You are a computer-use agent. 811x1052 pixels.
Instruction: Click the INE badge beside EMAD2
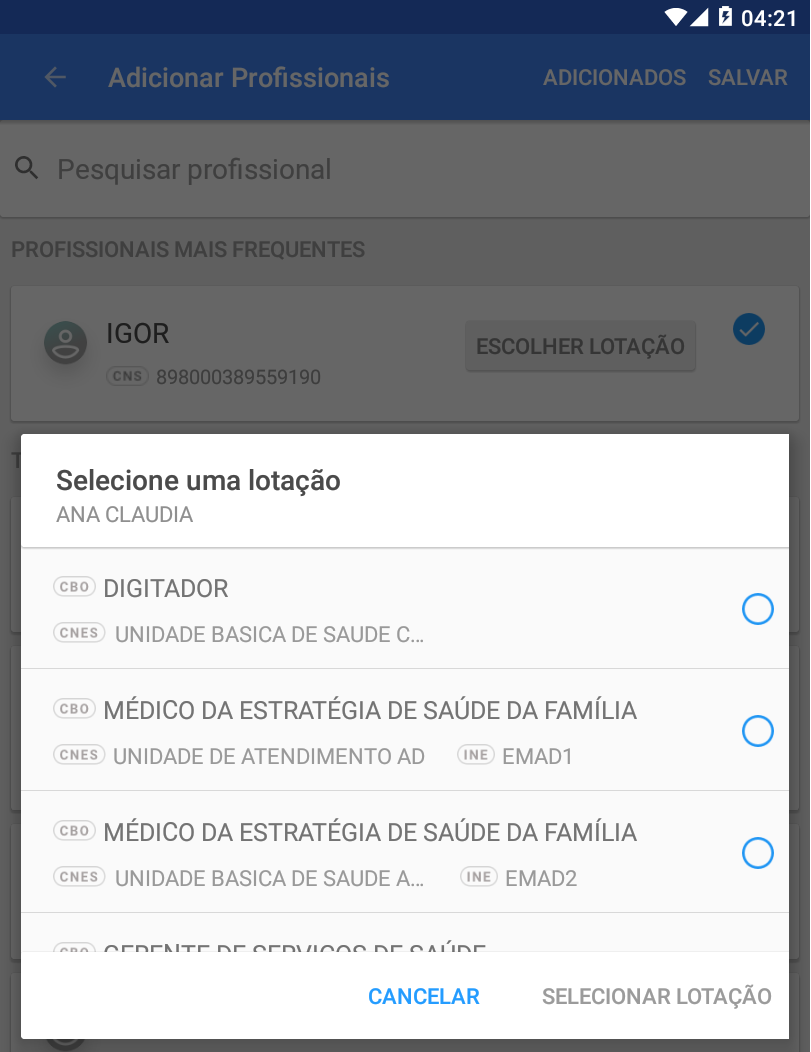point(478,877)
